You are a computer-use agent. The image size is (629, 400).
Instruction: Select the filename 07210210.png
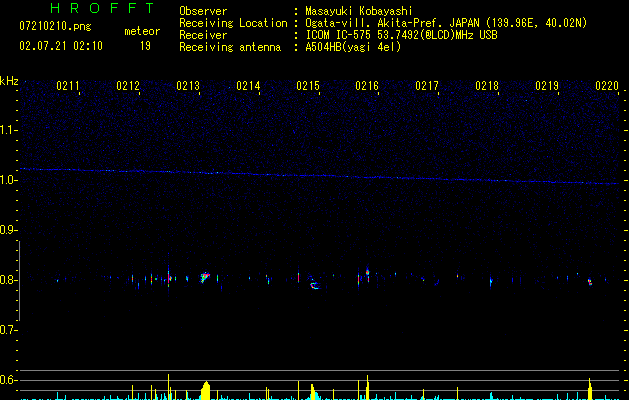tap(55, 27)
